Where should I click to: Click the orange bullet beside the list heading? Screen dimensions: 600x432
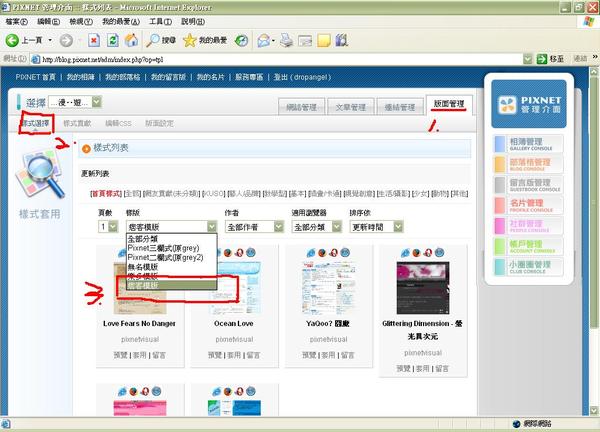(86, 148)
